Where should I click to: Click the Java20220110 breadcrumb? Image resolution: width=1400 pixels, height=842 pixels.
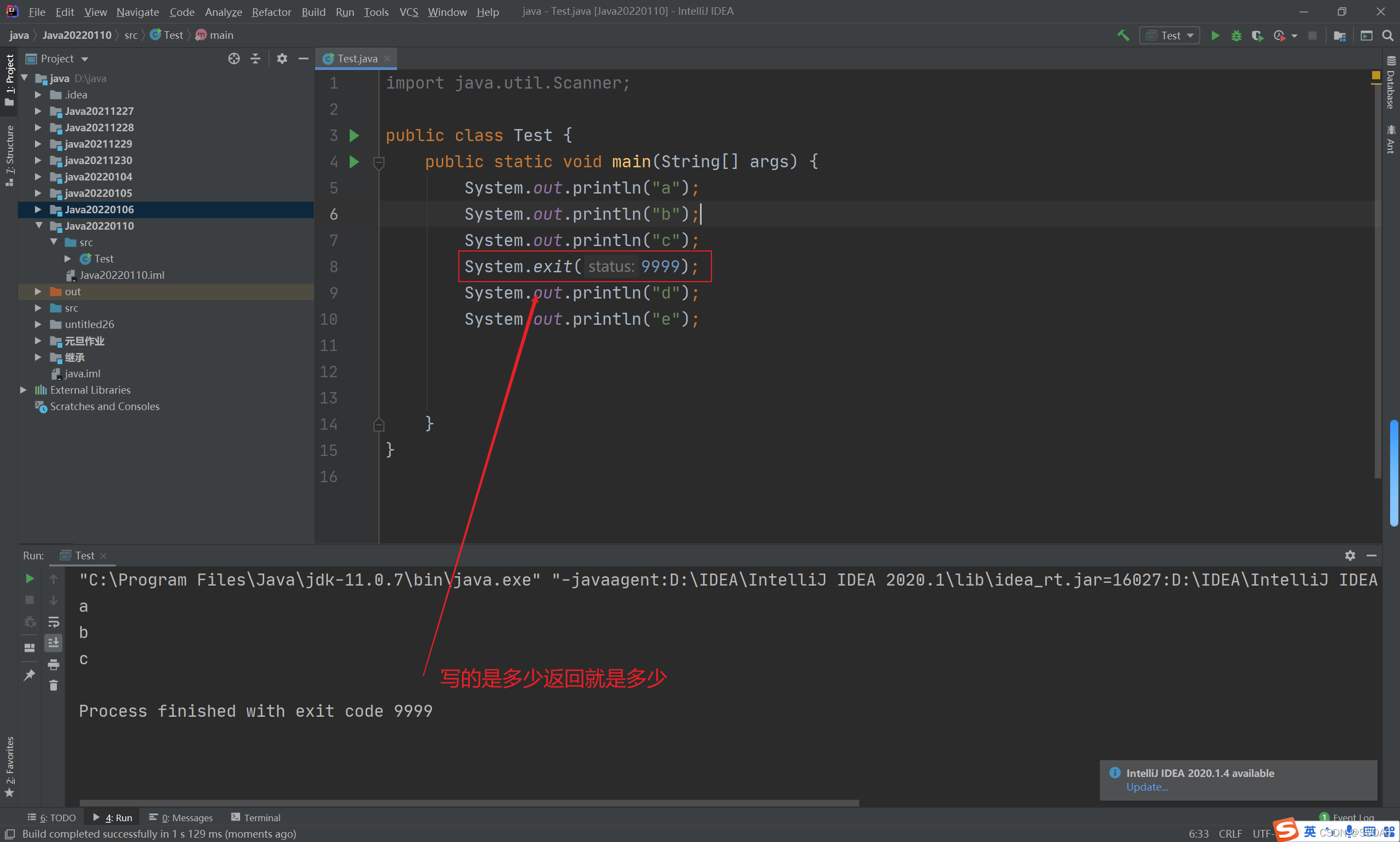[77, 35]
